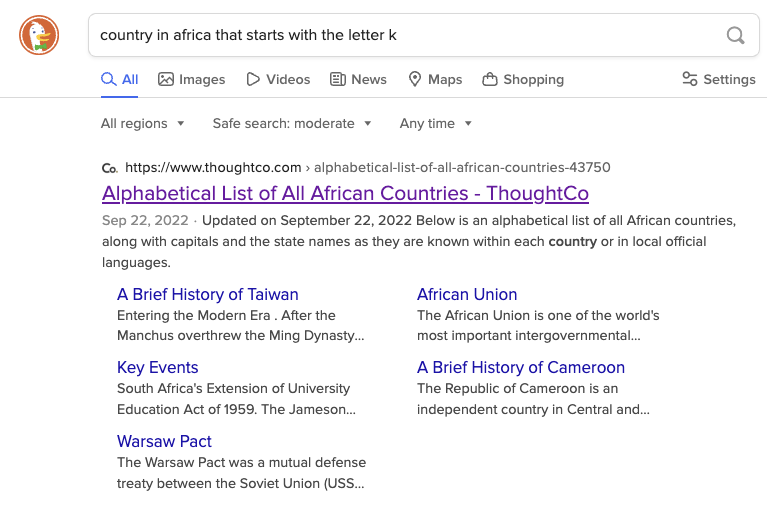The width and height of the screenshot is (767, 517).
Task: Open the A Brief History of Taiwan link
Action: 208,294
